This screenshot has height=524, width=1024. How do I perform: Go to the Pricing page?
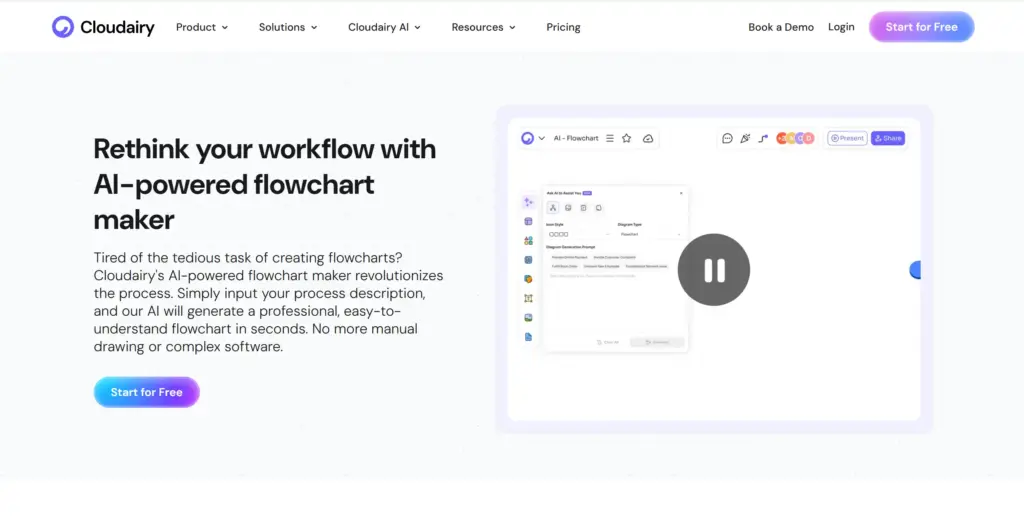(563, 27)
